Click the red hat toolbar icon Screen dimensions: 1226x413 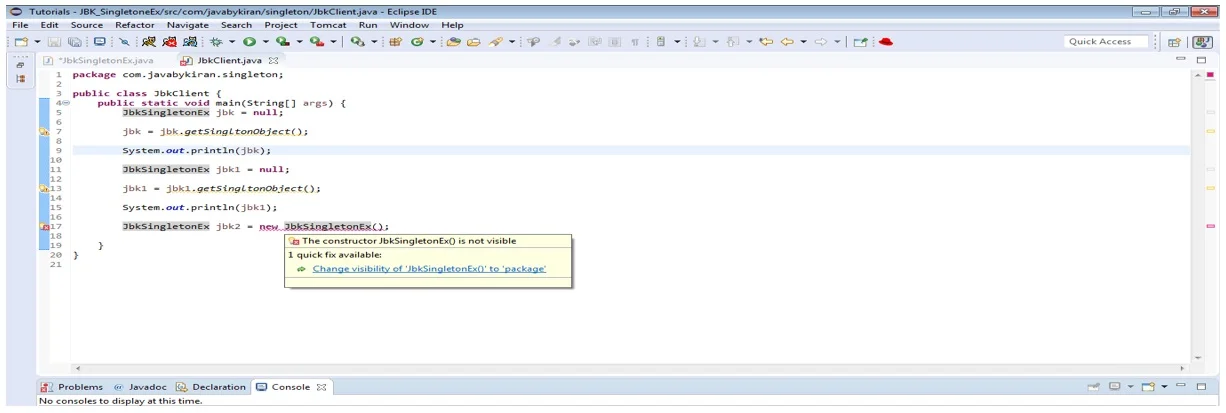885,42
